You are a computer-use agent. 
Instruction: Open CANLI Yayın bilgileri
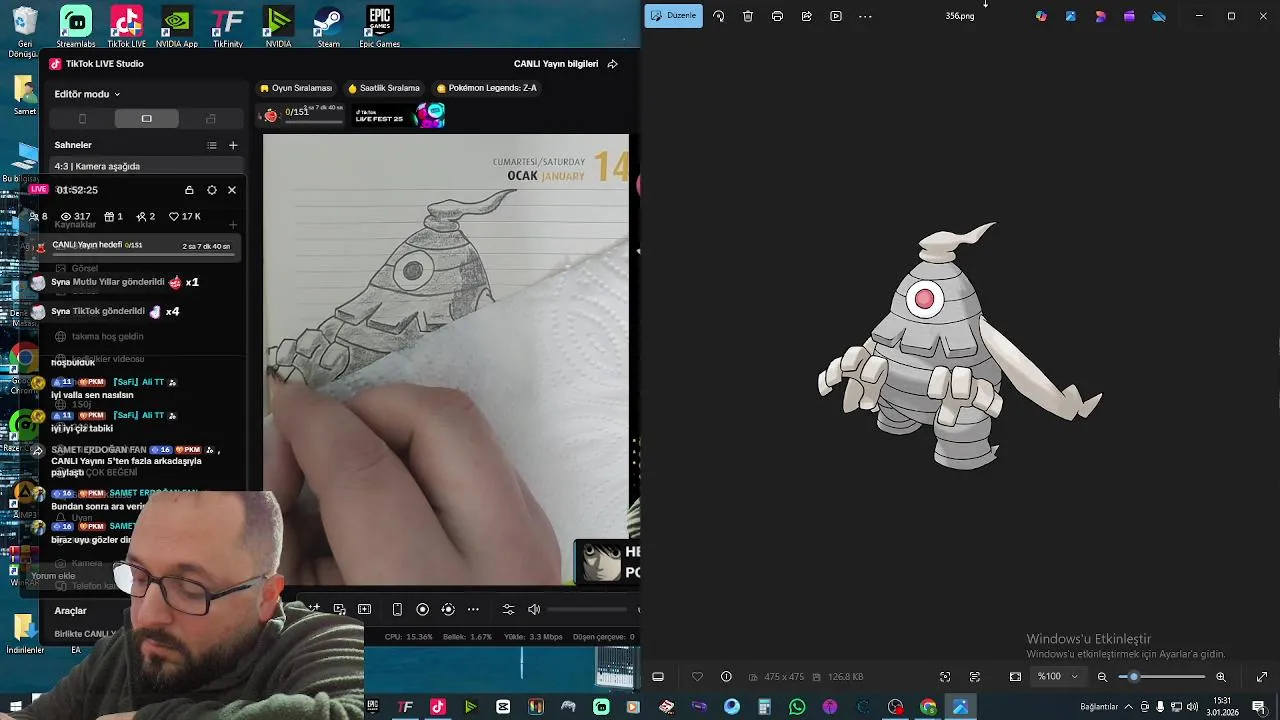tap(556, 64)
